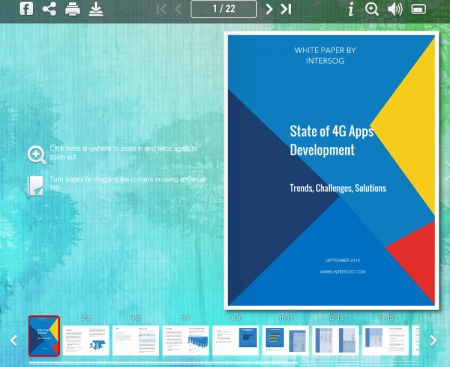Viewport: 450px width, 367px height.
Task: Open pages 6-7 thumbnail
Action: pos(186,340)
